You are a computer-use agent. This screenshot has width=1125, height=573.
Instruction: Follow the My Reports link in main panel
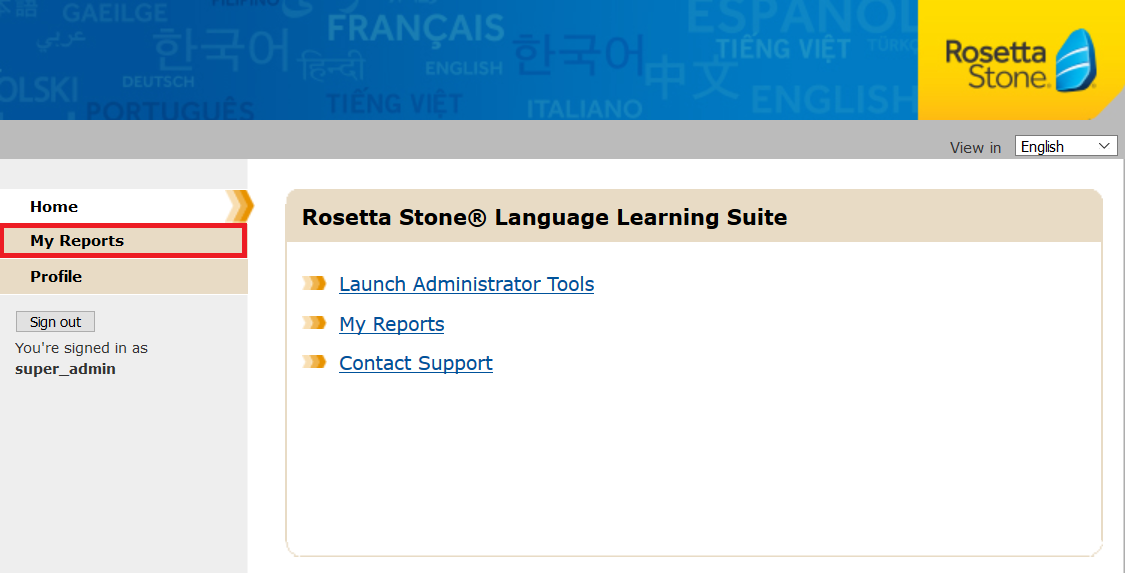click(392, 324)
